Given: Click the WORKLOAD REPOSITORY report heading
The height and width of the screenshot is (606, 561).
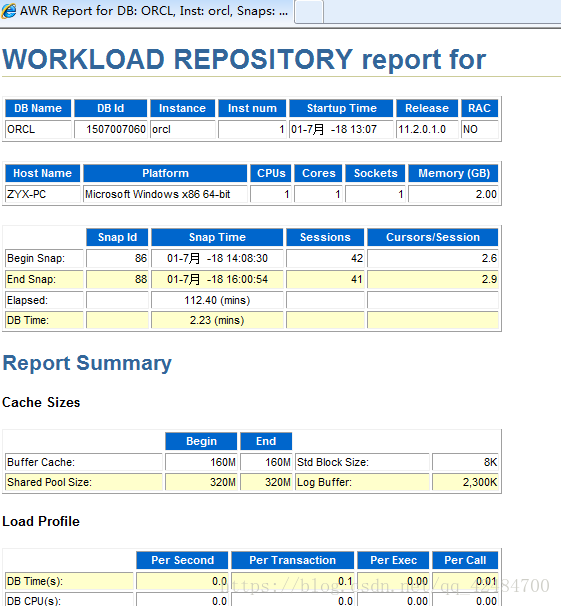Looking at the screenshot, I should 244,60.
